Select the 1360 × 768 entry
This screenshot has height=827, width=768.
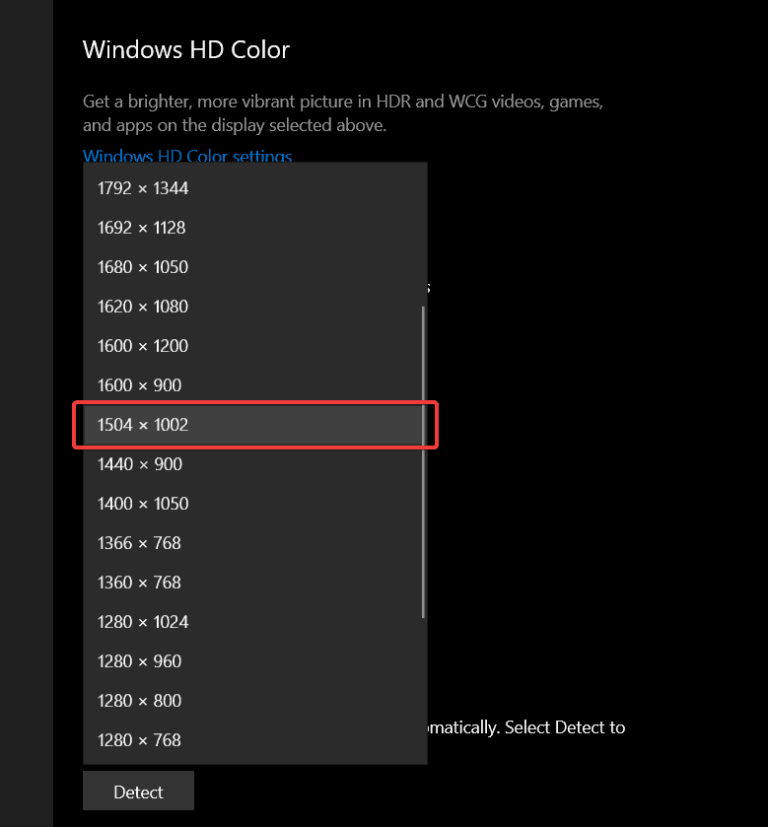click(140, 582)
